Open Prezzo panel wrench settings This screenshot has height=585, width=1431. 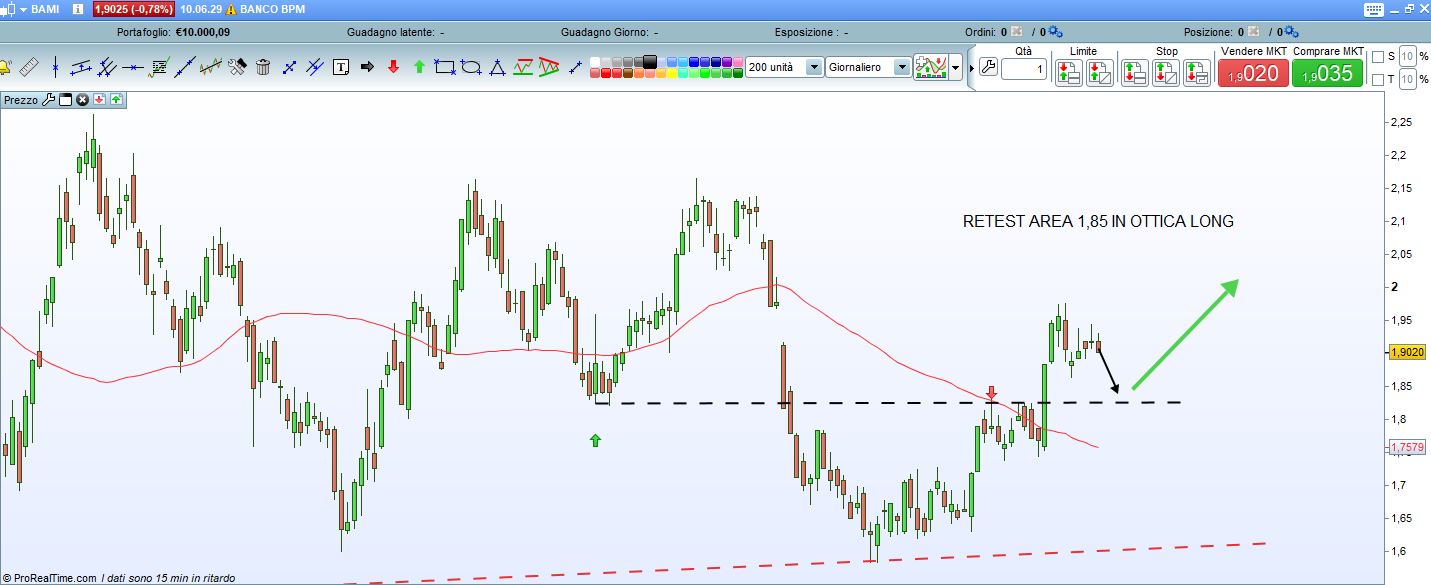tap(48, 100)
